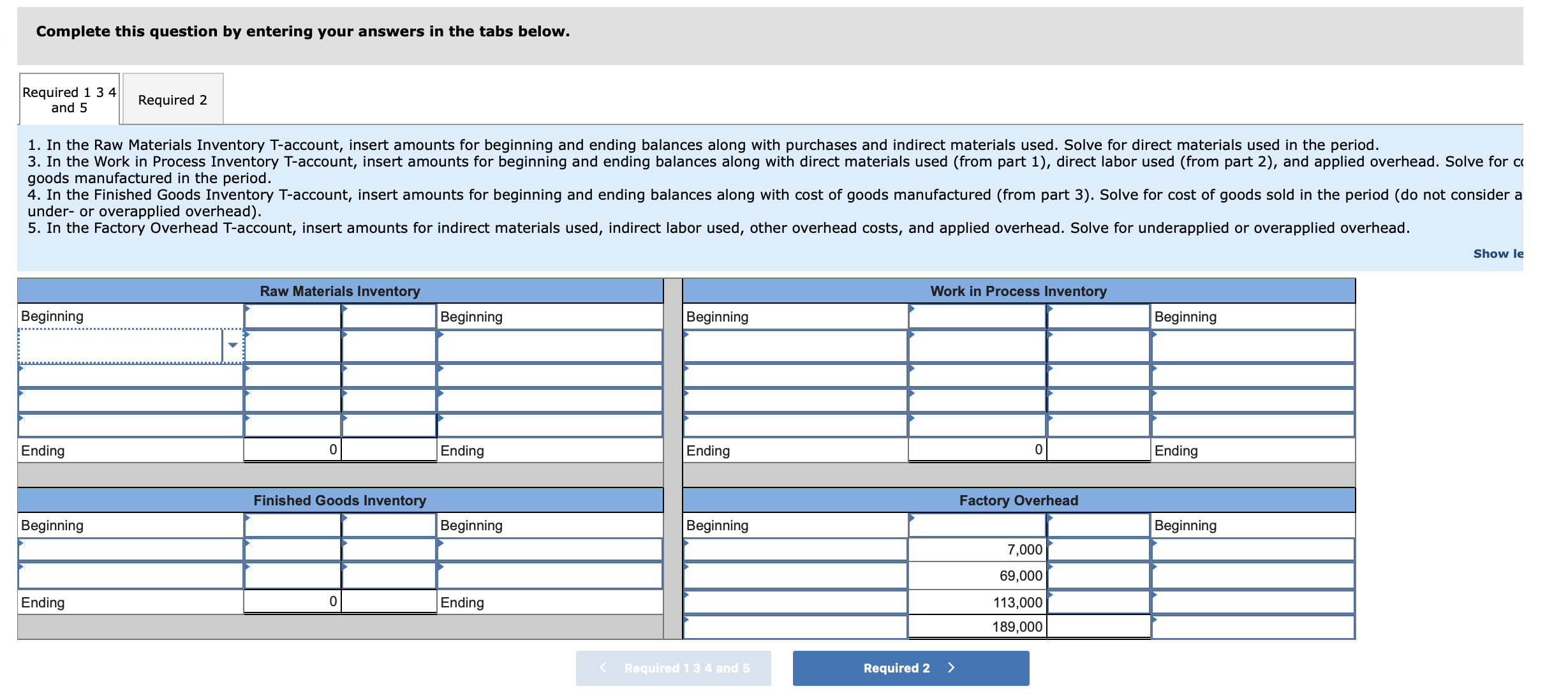
Task: Click the Factory Overhead 7,000 amount cell
Action: (977, 549)
